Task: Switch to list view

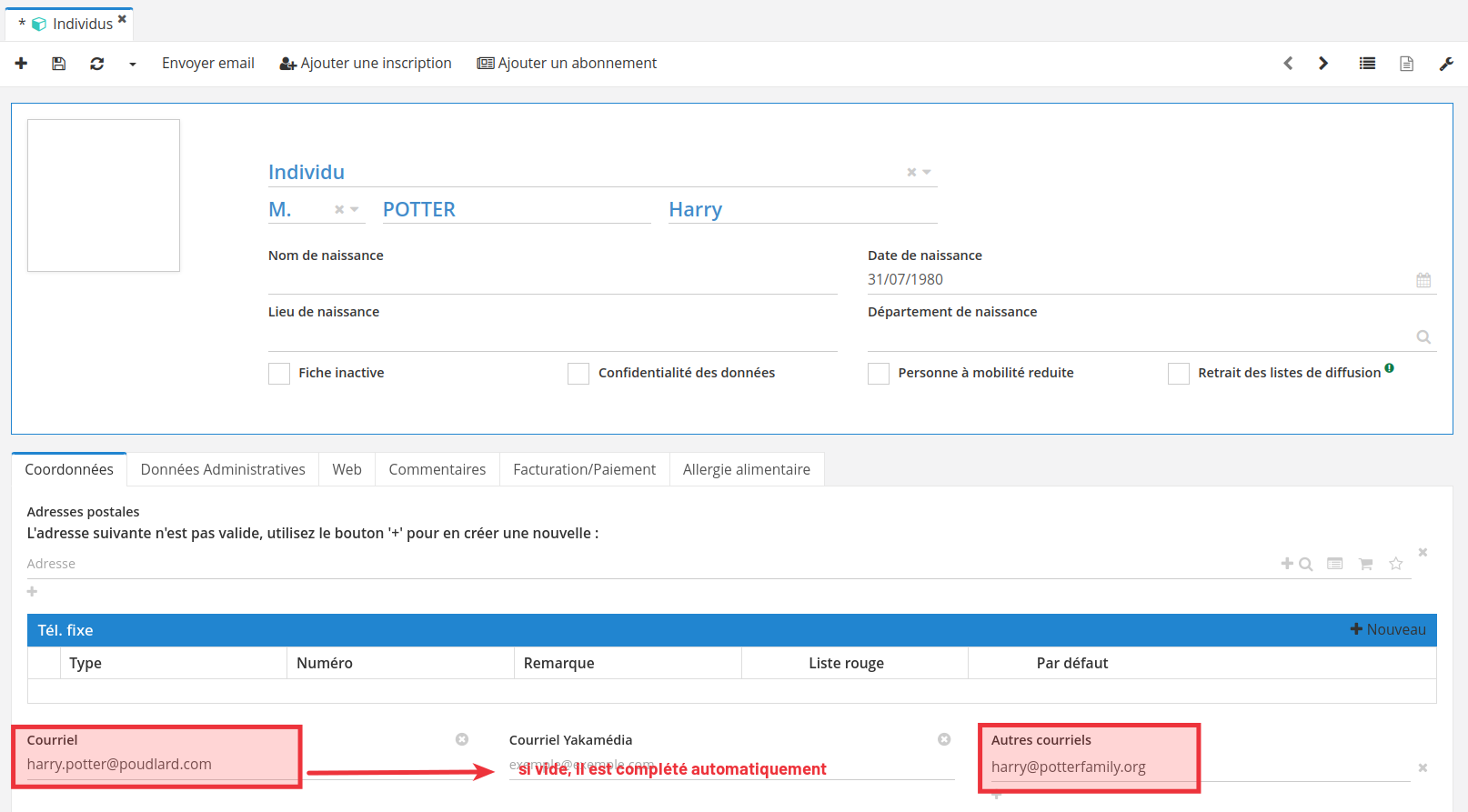Action: pos(1367,63)
